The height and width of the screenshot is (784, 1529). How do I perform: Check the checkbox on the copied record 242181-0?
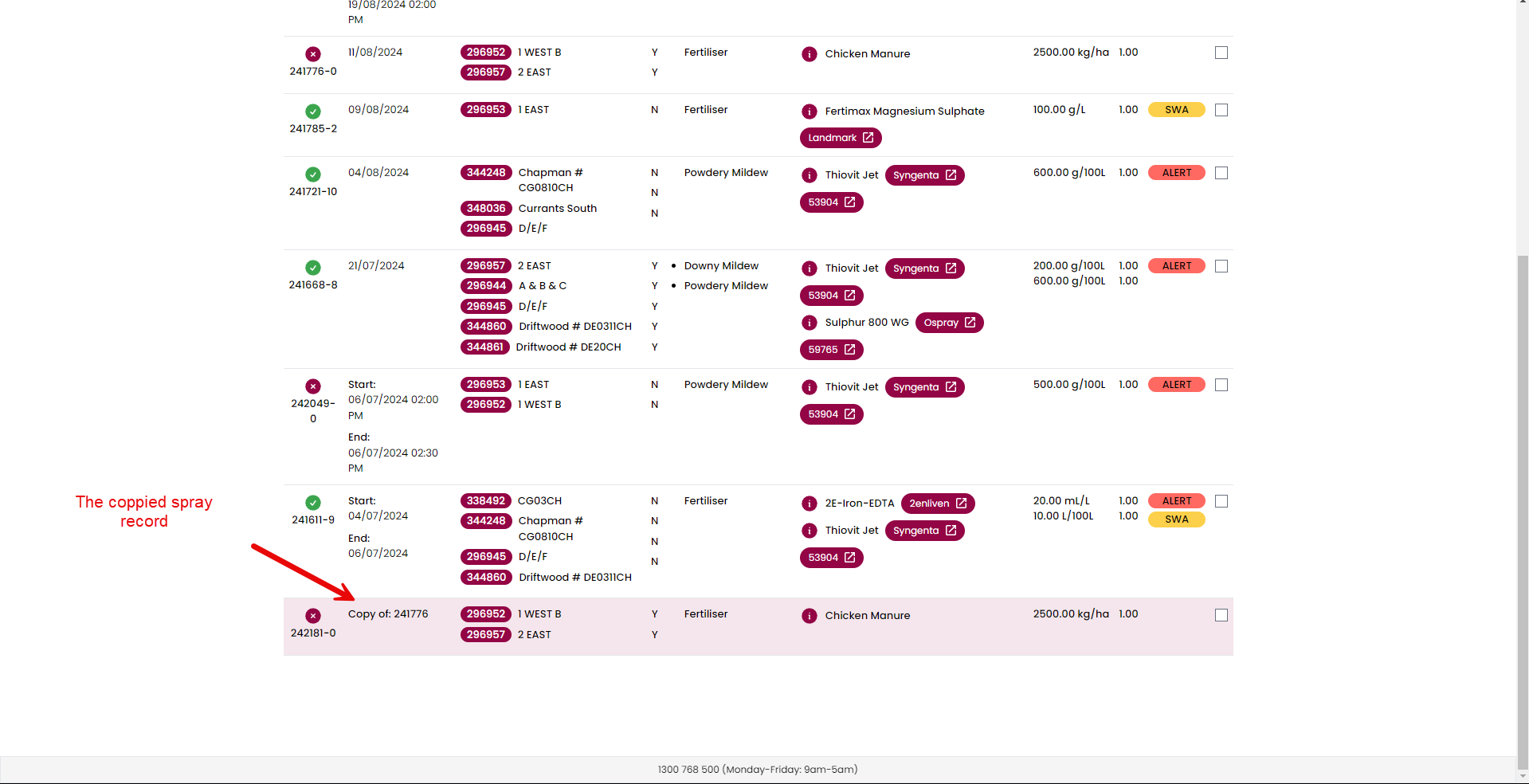(x=1221, y=614)
